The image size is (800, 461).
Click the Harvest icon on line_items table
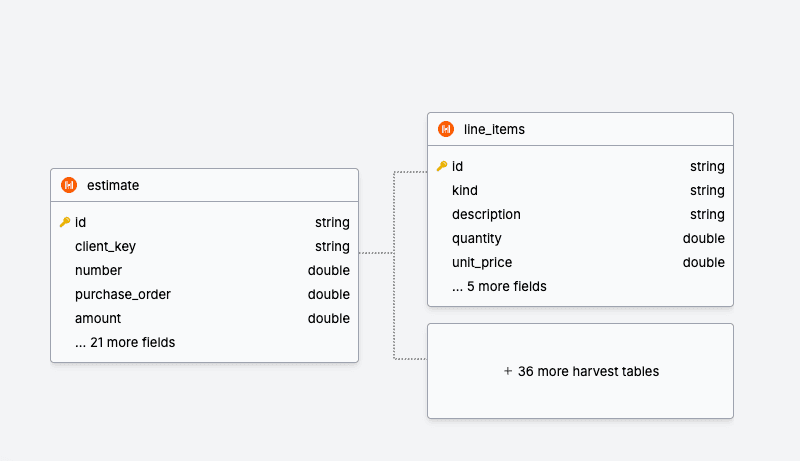446,129
